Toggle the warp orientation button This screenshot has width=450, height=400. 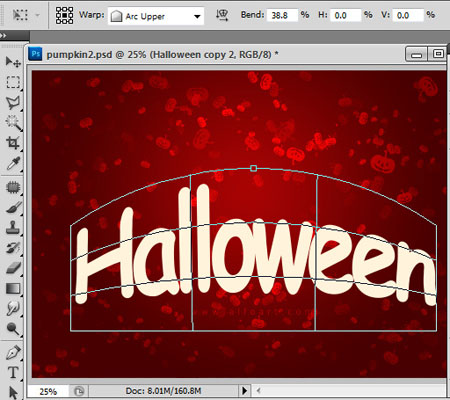click(222, 15)
